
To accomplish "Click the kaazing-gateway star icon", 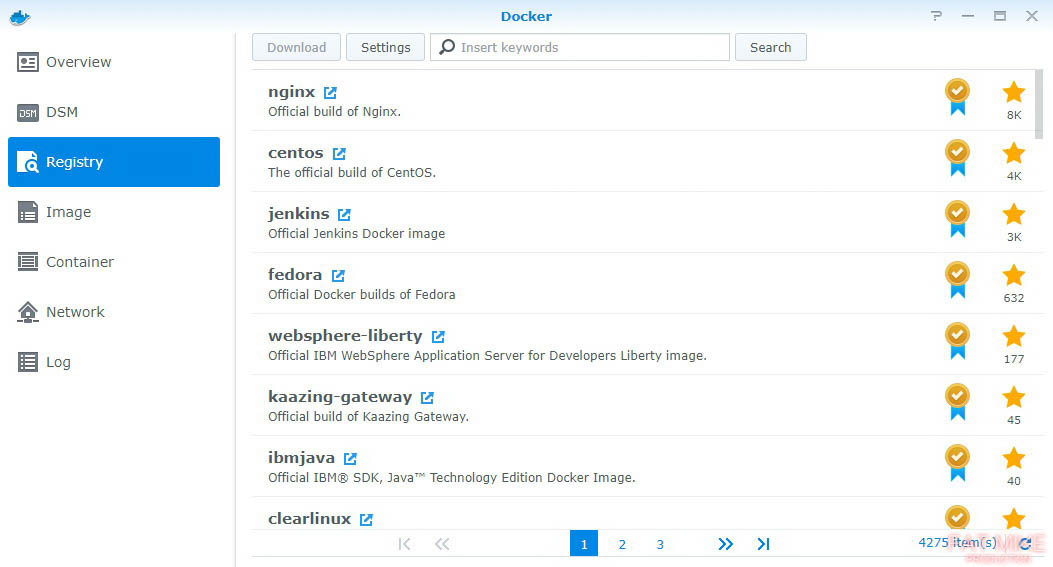I will (x=1014, y=397).
